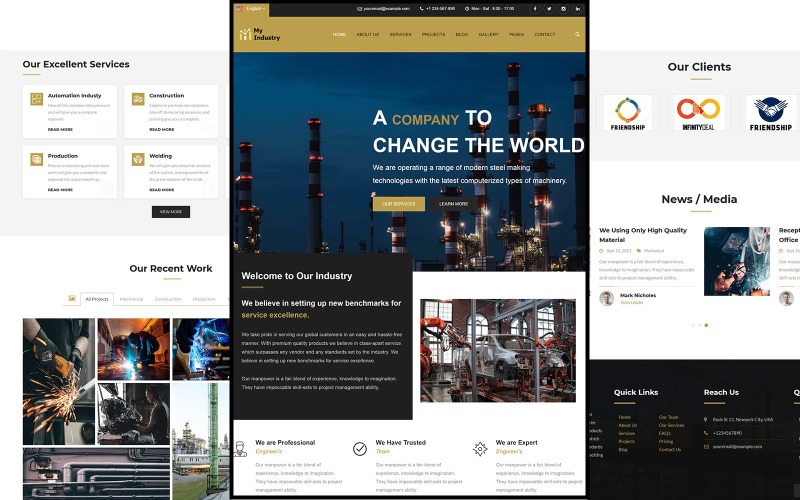The height and width of the screenshot is (500, 800).
Task: Open the welder sparks news image
Action: tap(737, 261)
